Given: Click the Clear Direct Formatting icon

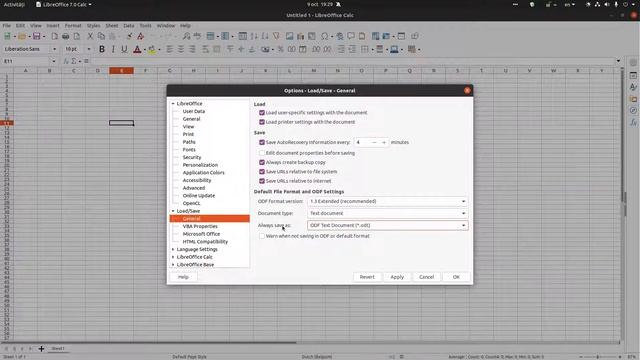Looking at the screenshot, I should coord(140,36).
